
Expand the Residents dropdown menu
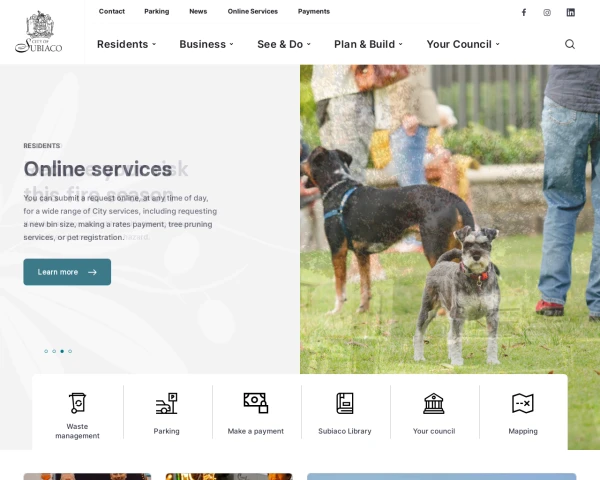coord(127,44)
